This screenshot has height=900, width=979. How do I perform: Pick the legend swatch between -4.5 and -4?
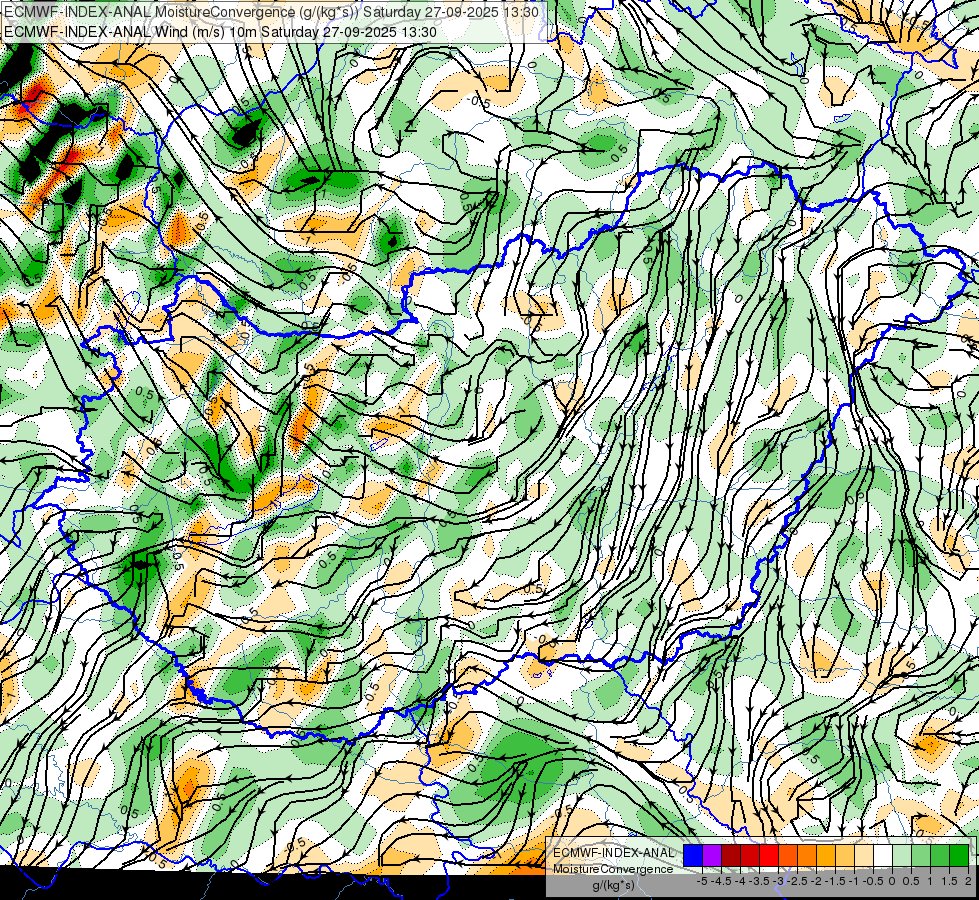pos(731,856)
